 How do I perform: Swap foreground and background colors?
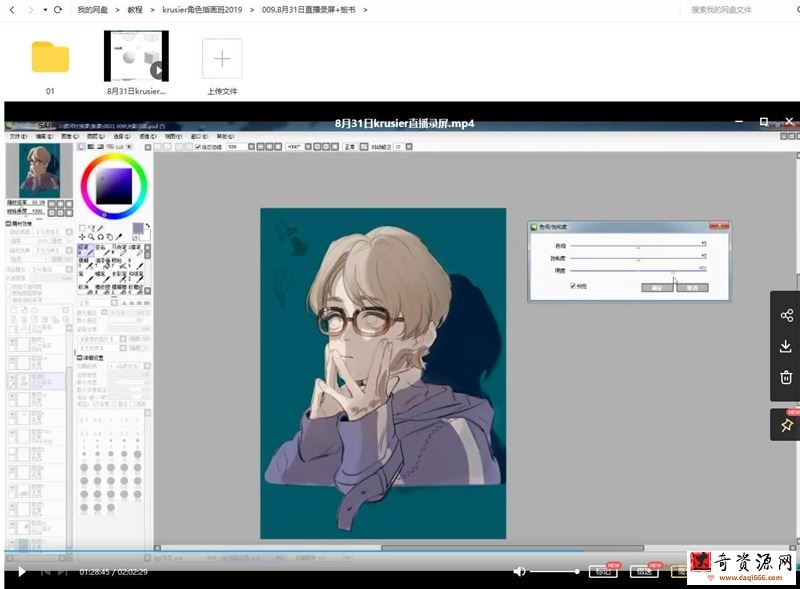pyautogui.click(x=148, y=225)
